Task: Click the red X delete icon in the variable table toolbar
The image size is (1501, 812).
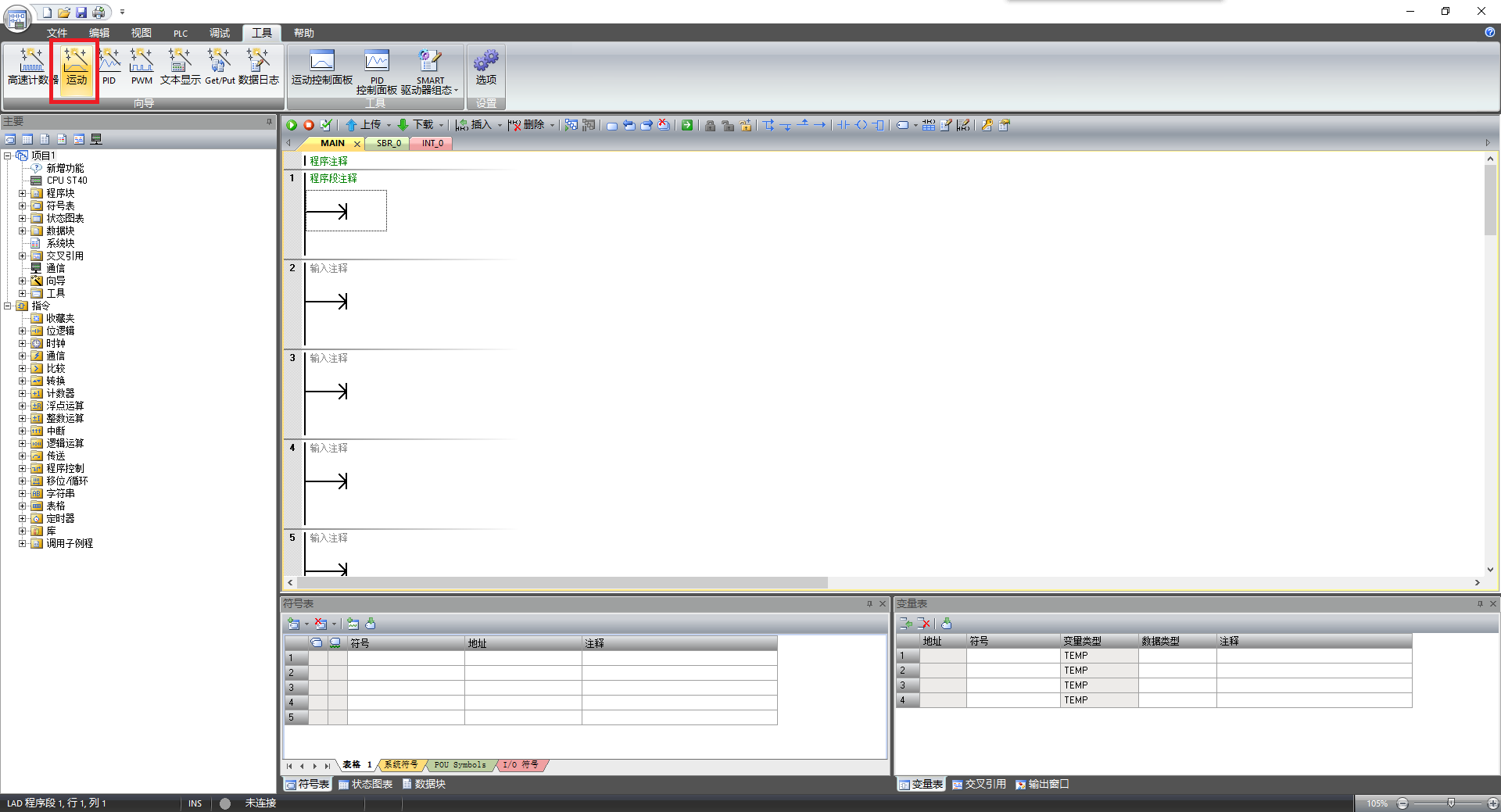Action: click(x=924, y=623)
